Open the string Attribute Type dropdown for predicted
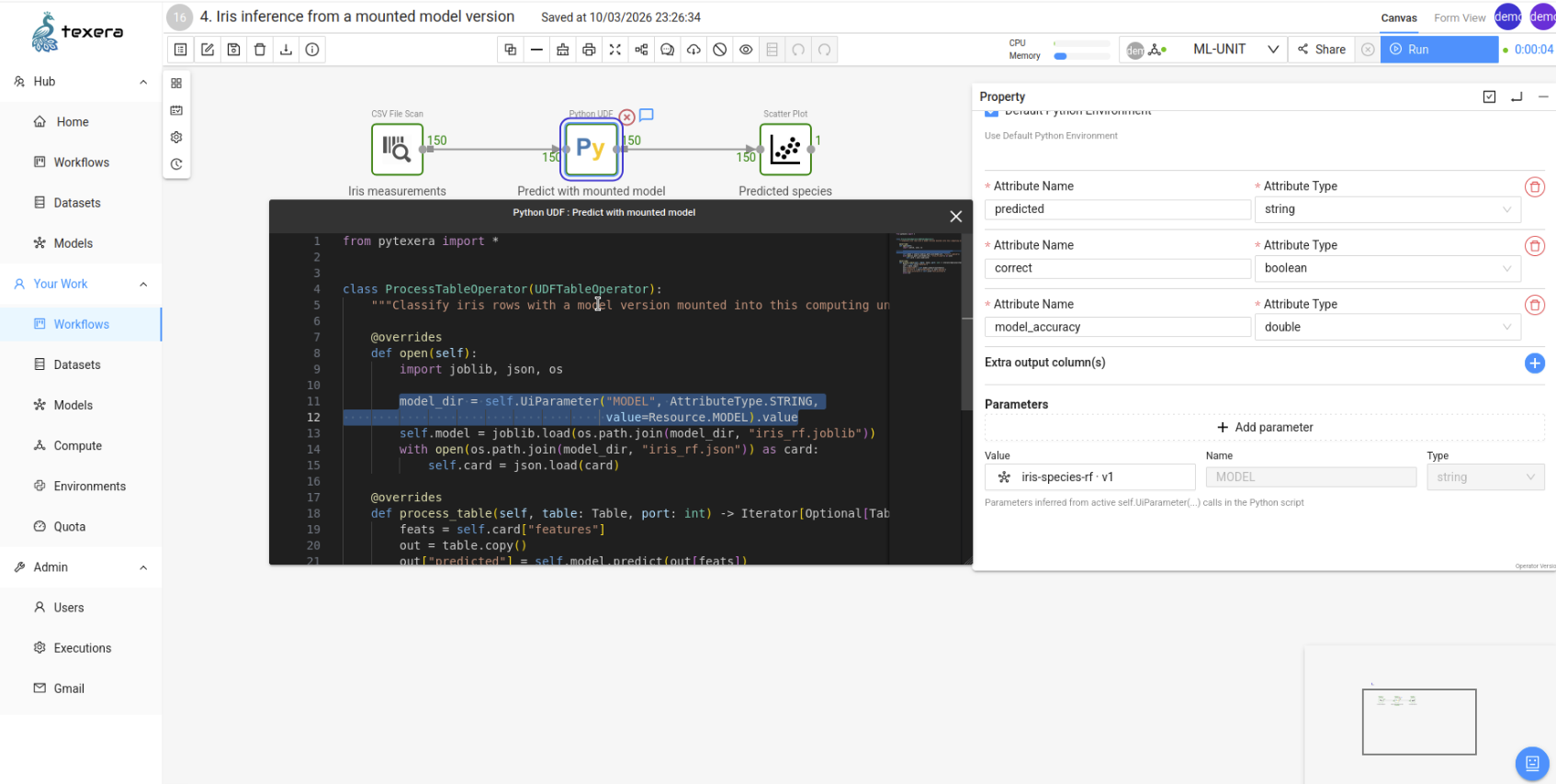Screen dimensions: 1556x784 (1387, 209)
